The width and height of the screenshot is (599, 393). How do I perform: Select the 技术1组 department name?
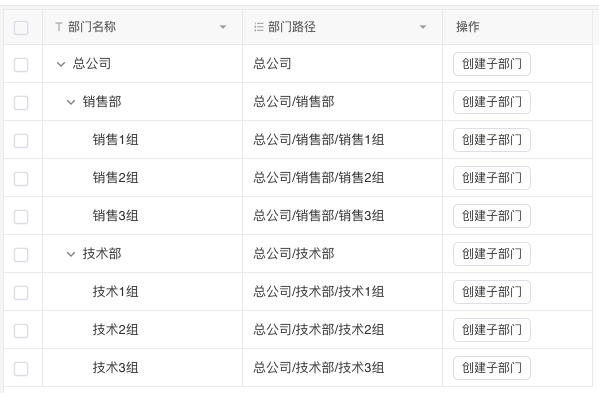click(x=115, y=292)
